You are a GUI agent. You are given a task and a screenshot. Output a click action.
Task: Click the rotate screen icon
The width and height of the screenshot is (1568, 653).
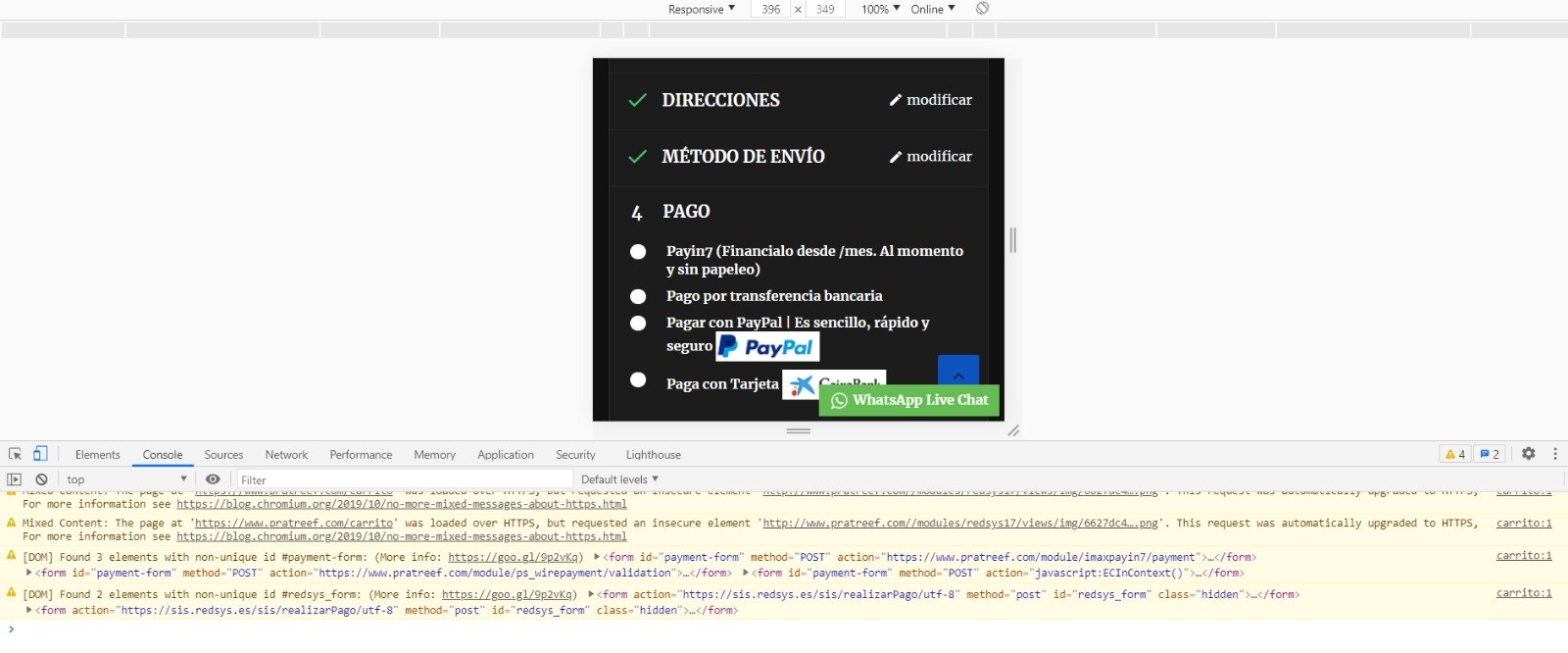(x=982, y=9)
